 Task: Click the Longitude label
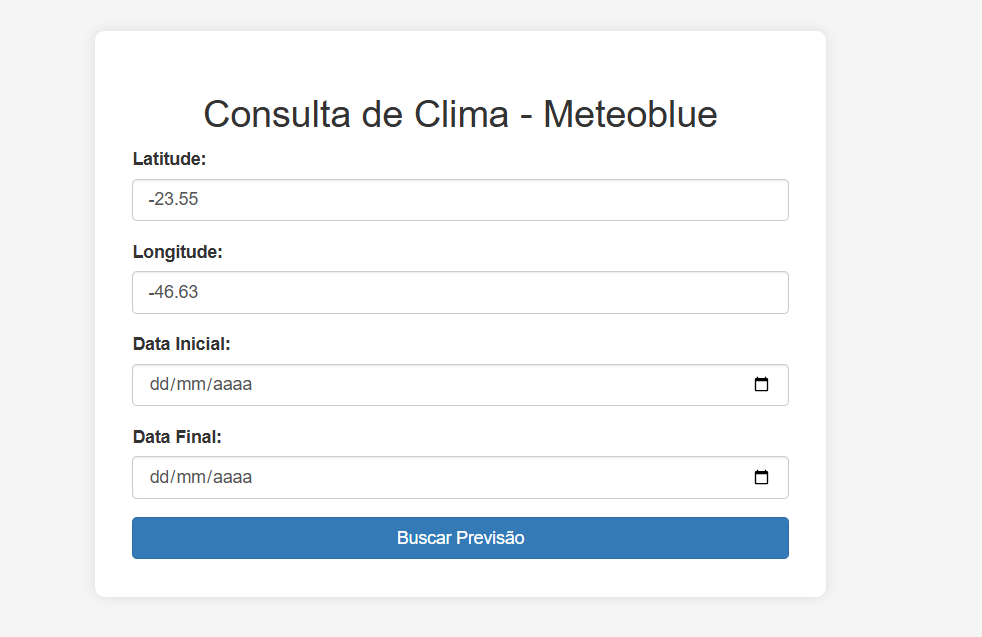[x=177, y=252]
